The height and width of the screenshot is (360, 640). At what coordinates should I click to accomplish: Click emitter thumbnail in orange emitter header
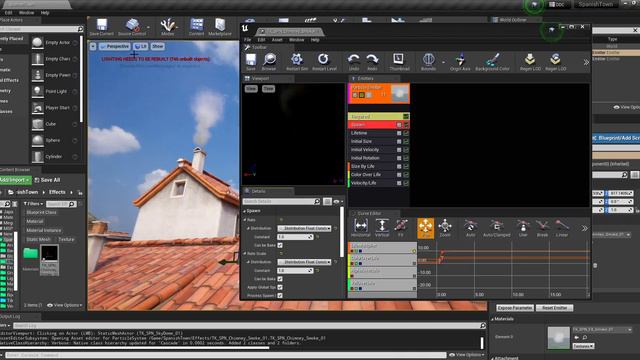click(399, 93)
